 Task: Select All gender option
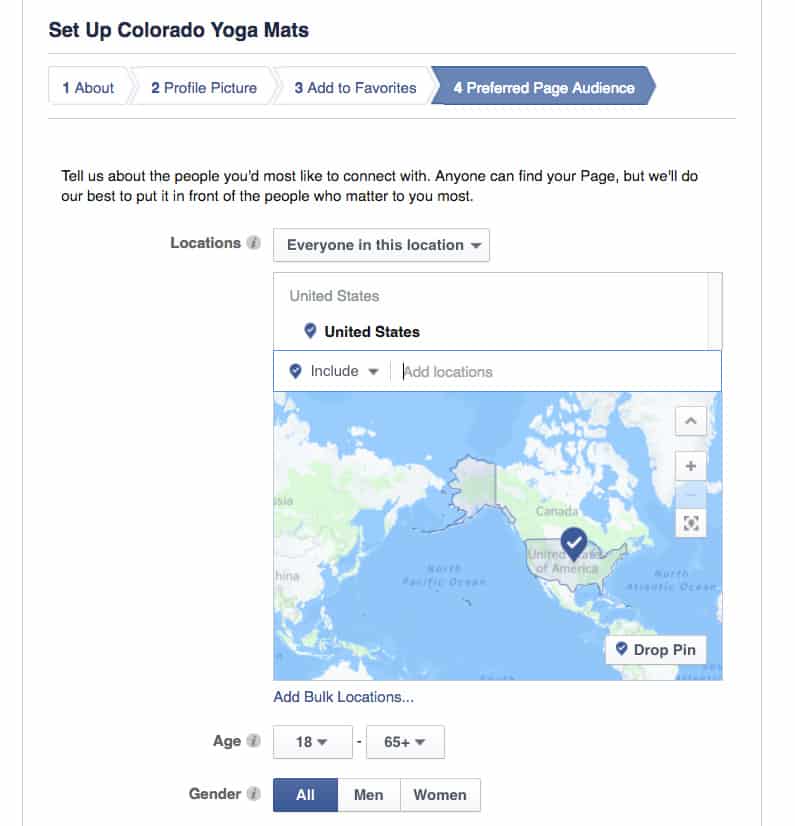tap(306, 795)
